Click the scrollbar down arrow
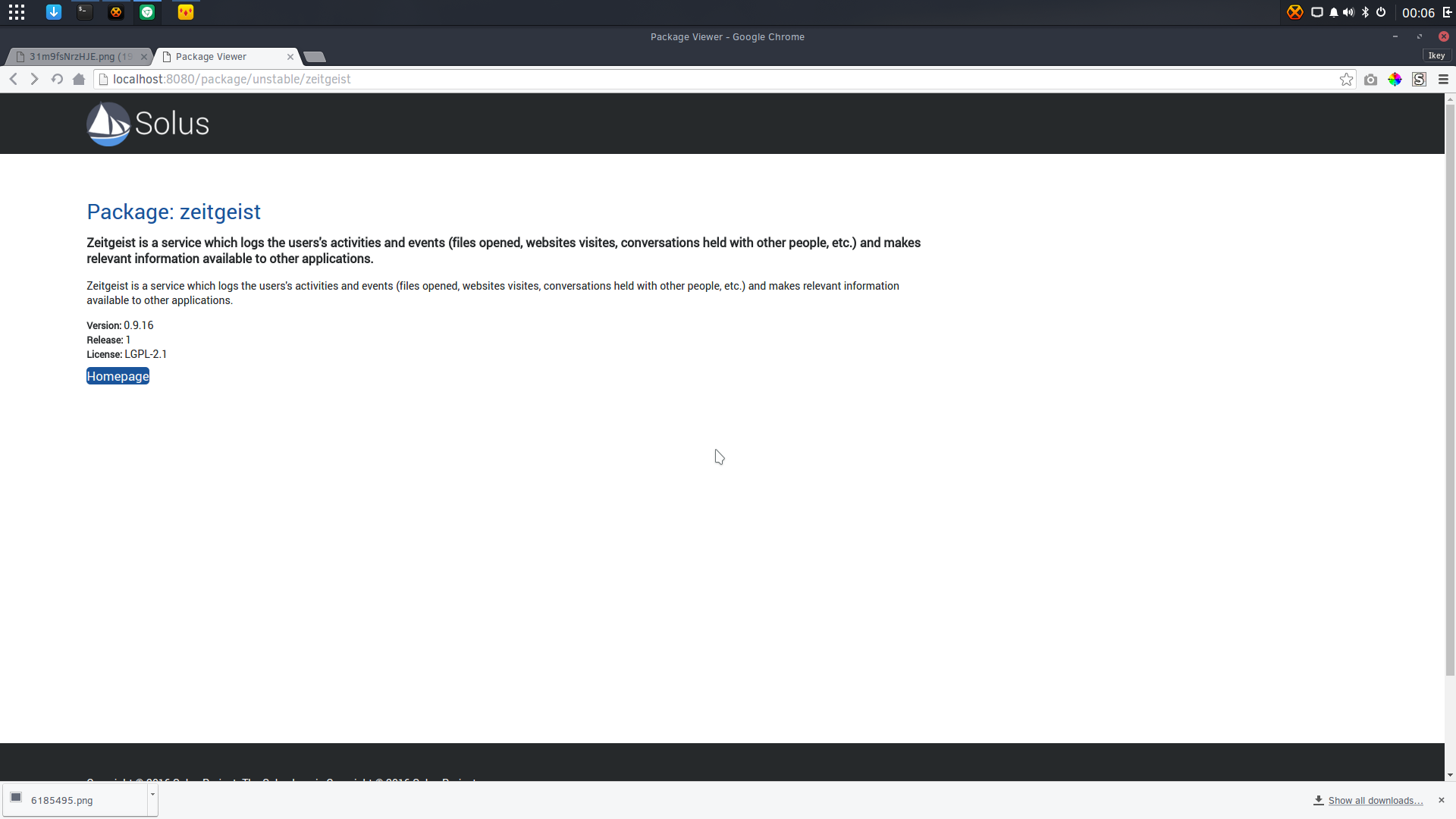Screen dimensions: 1456x819 [x=1450, y=775]
